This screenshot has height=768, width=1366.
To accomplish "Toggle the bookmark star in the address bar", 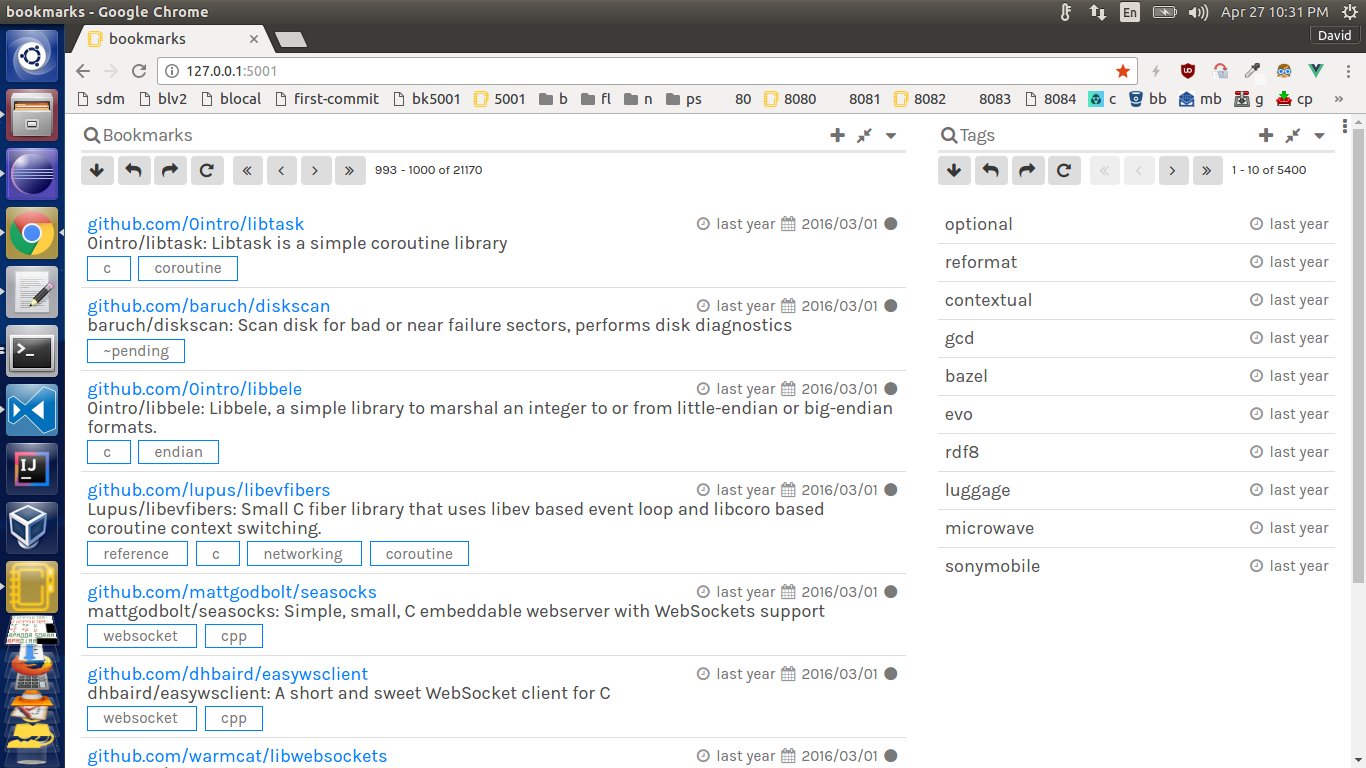I will point(1122,71).
